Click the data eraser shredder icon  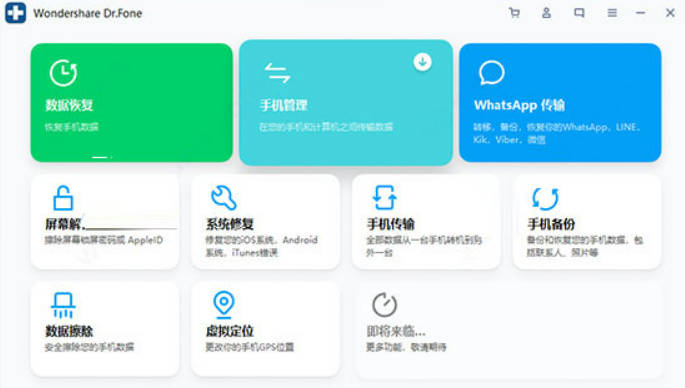[x=63, y=305]
